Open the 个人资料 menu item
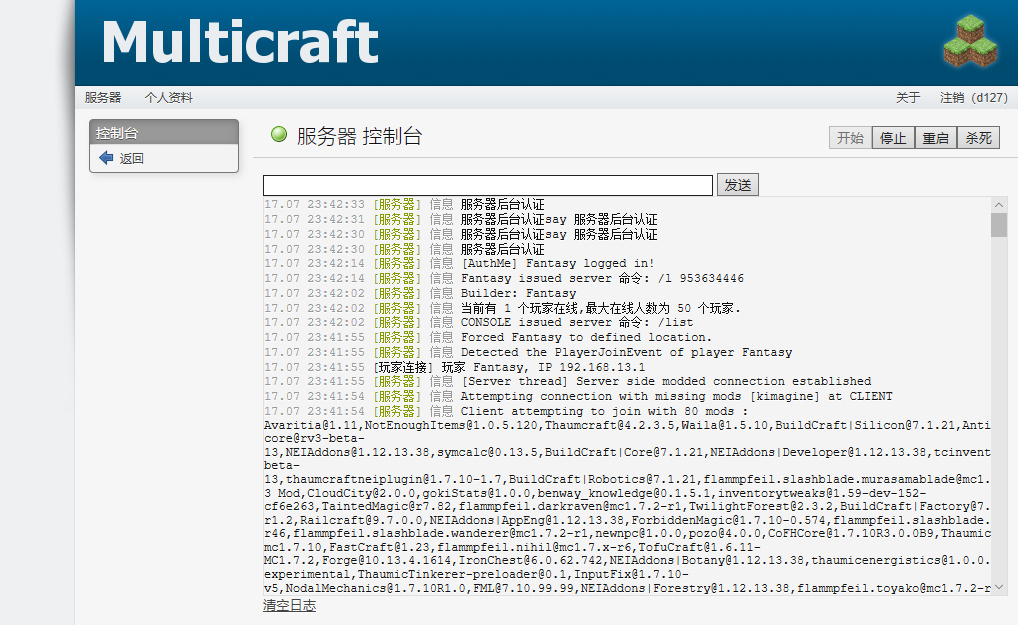The height and width of the screenshot is (625, 1018). point(169,97)
